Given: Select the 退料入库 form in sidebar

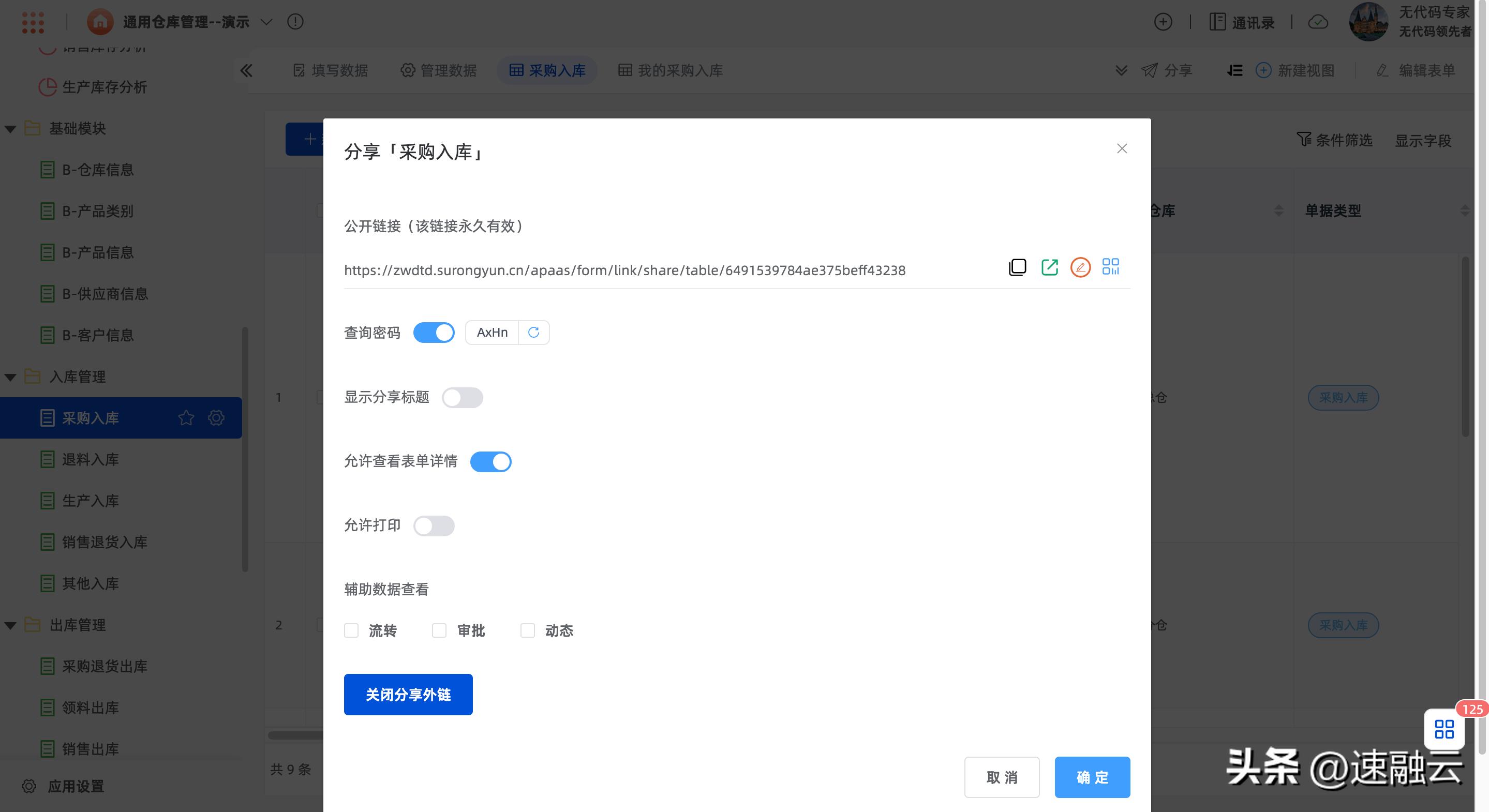Looking at the screenshot, I should pyautogui.click(x=90, y=459).
